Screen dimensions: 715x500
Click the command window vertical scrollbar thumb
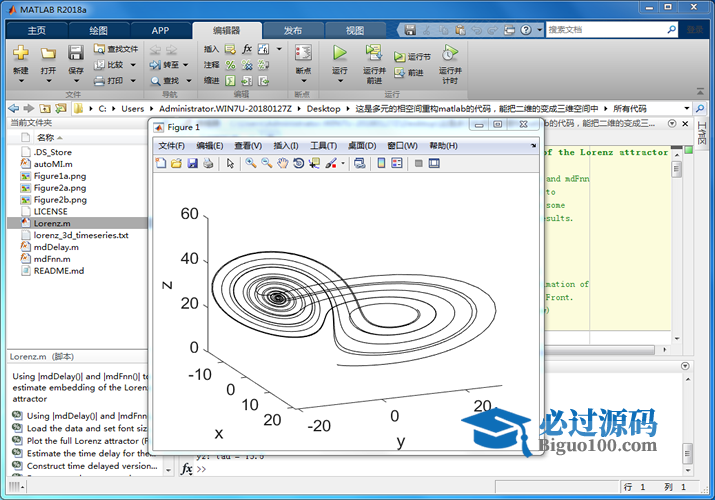click(x=687, y=453)
